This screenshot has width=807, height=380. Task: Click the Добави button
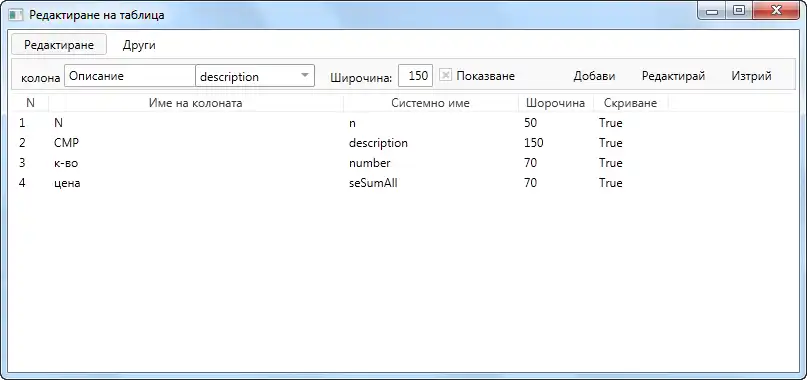coord(594,76)
